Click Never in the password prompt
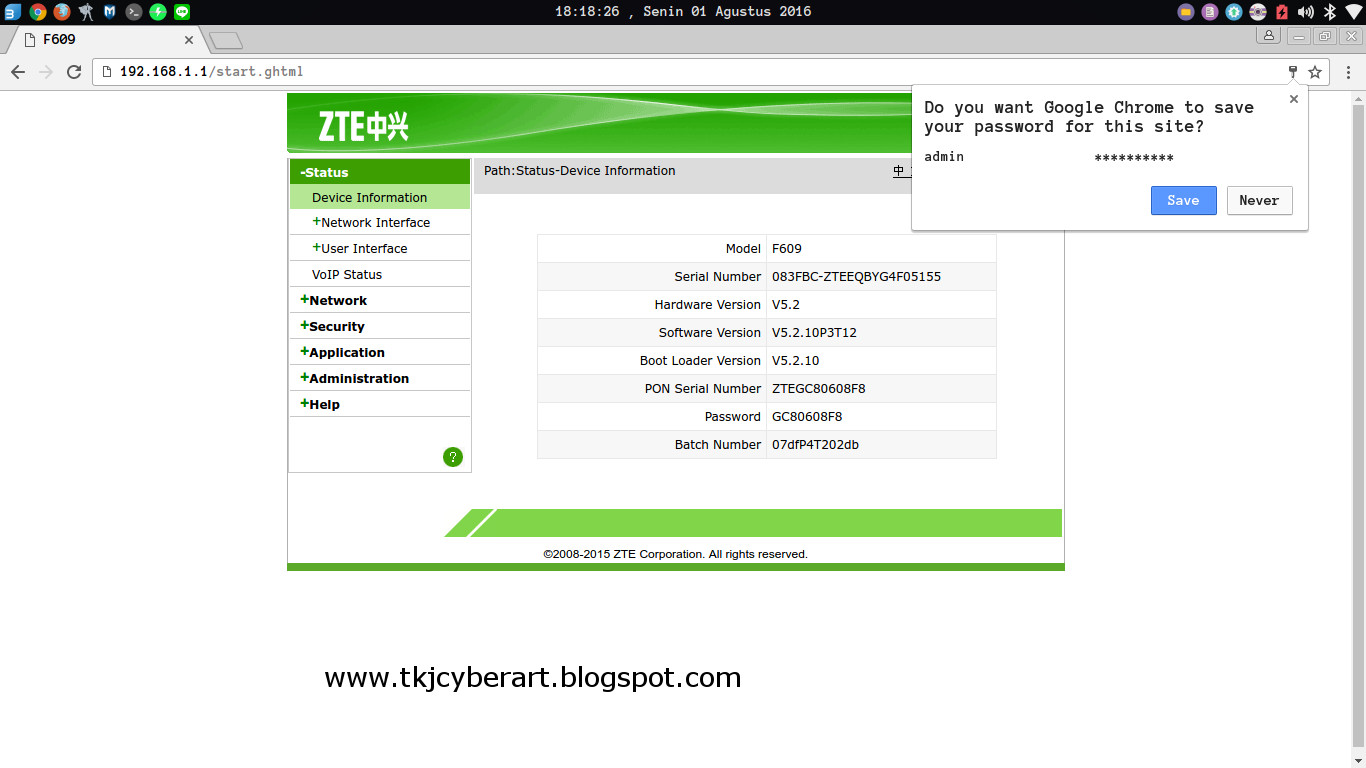Screen dimensions: 1366x768 pos(1259,200)
